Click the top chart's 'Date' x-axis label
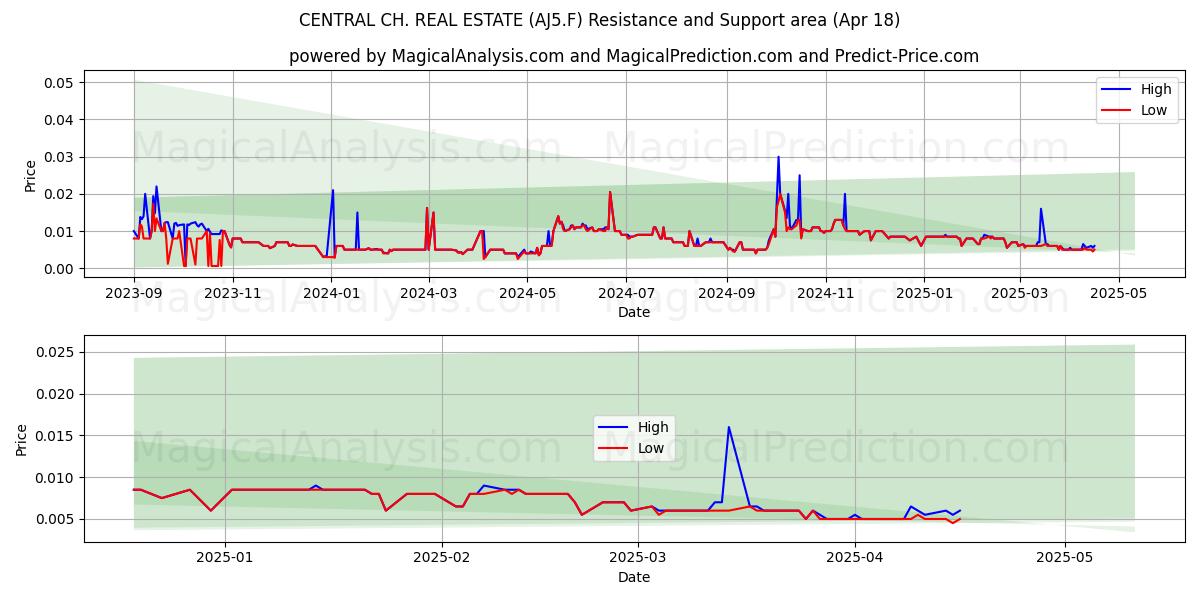The height and width of the screenshot is (600, 1200). (x=634, y=312)
